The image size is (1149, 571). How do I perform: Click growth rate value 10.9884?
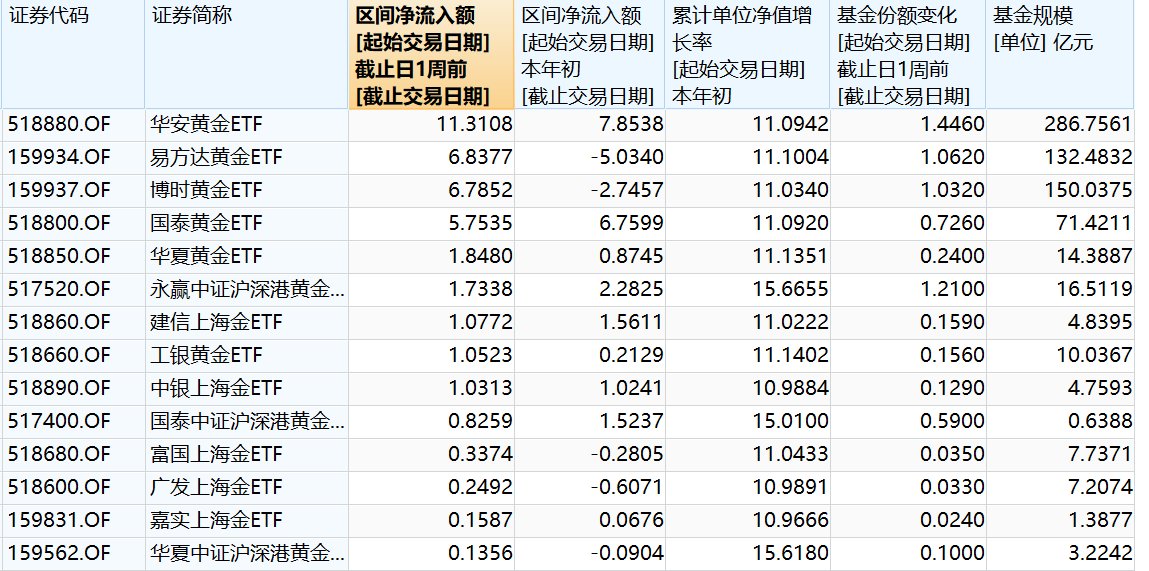pos(791,388)
